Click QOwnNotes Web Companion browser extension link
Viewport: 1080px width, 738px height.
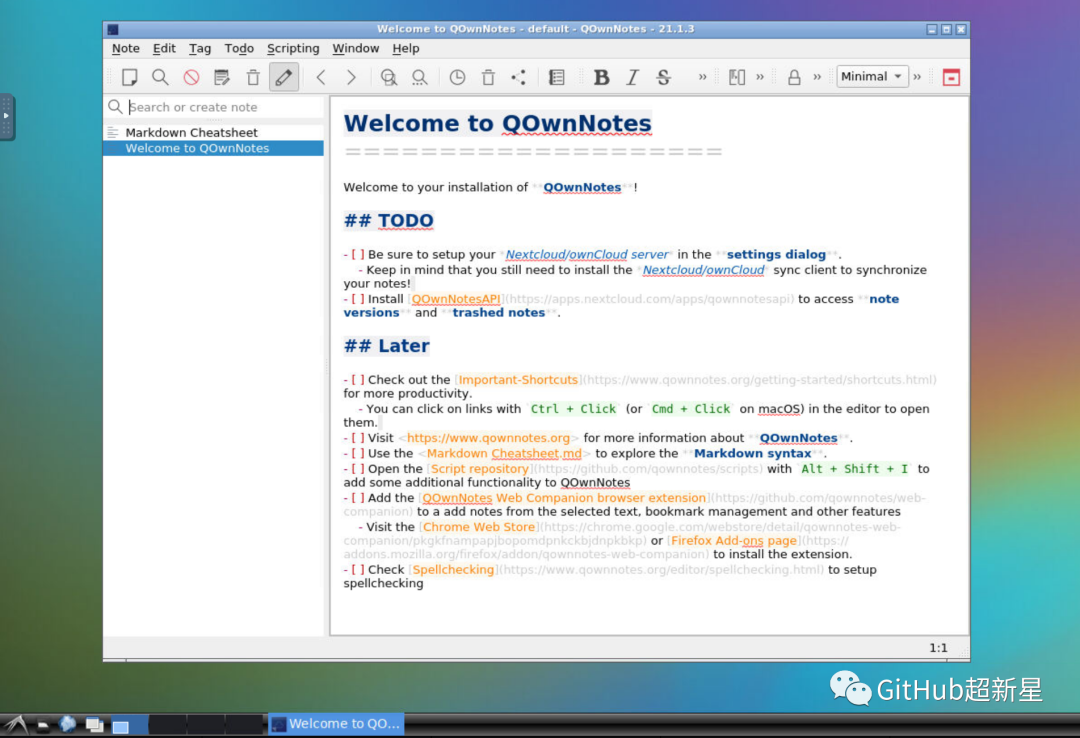tap(564, 498)
